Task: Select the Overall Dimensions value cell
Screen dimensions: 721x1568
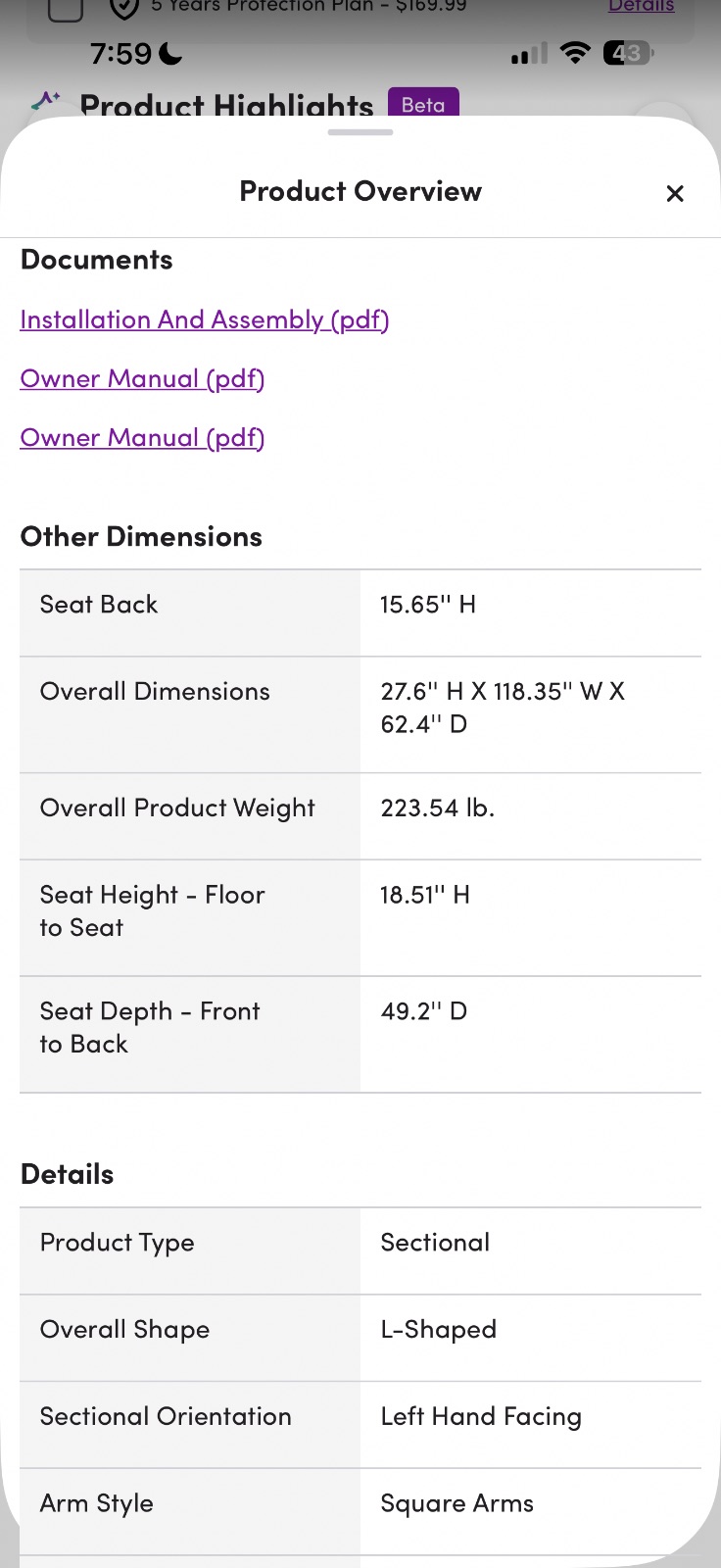Action: click(x=531, y=714)
